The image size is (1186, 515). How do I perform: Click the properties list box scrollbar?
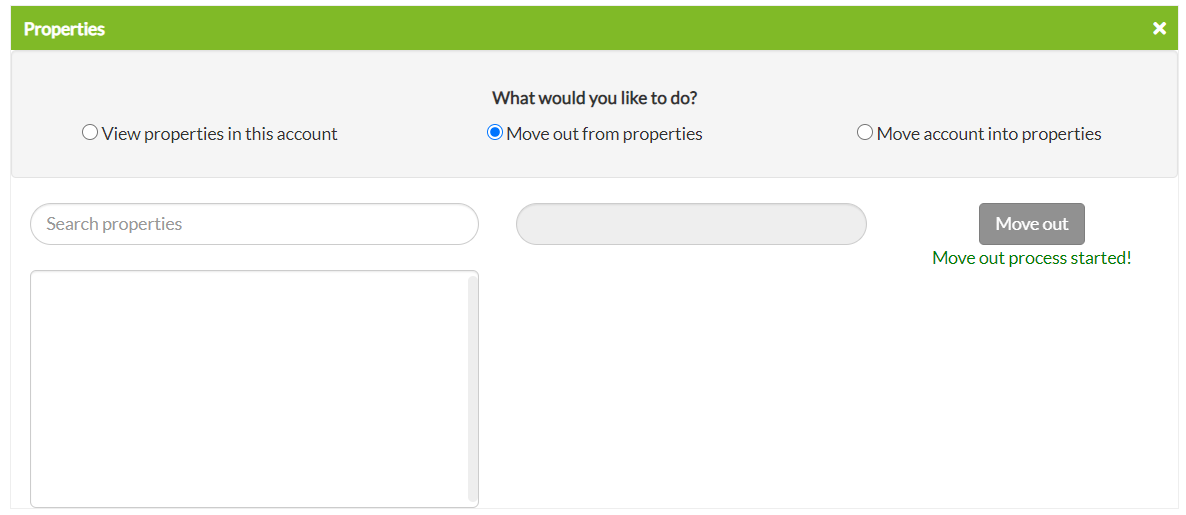pos(472,388)
